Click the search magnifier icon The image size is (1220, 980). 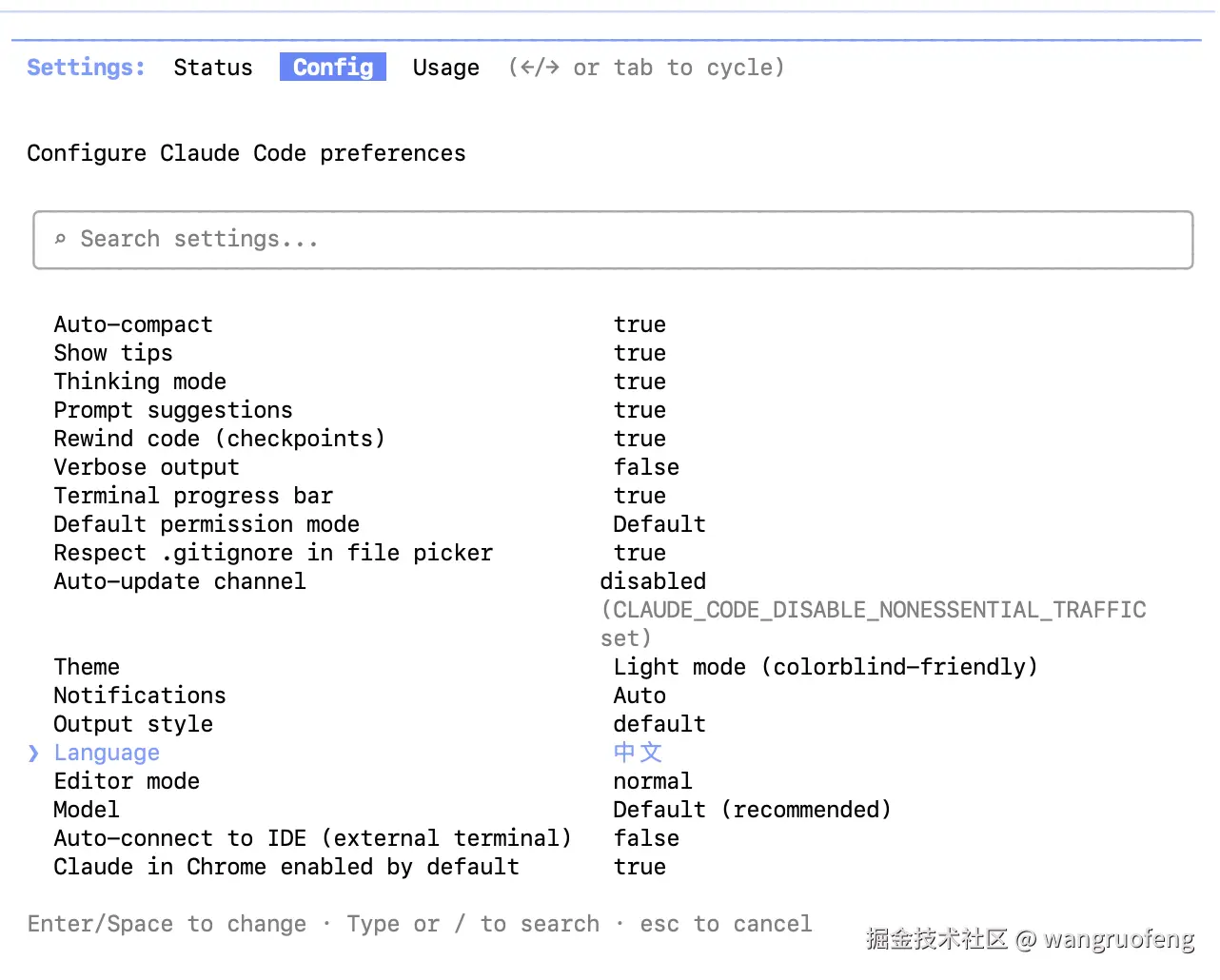[60, 239]
